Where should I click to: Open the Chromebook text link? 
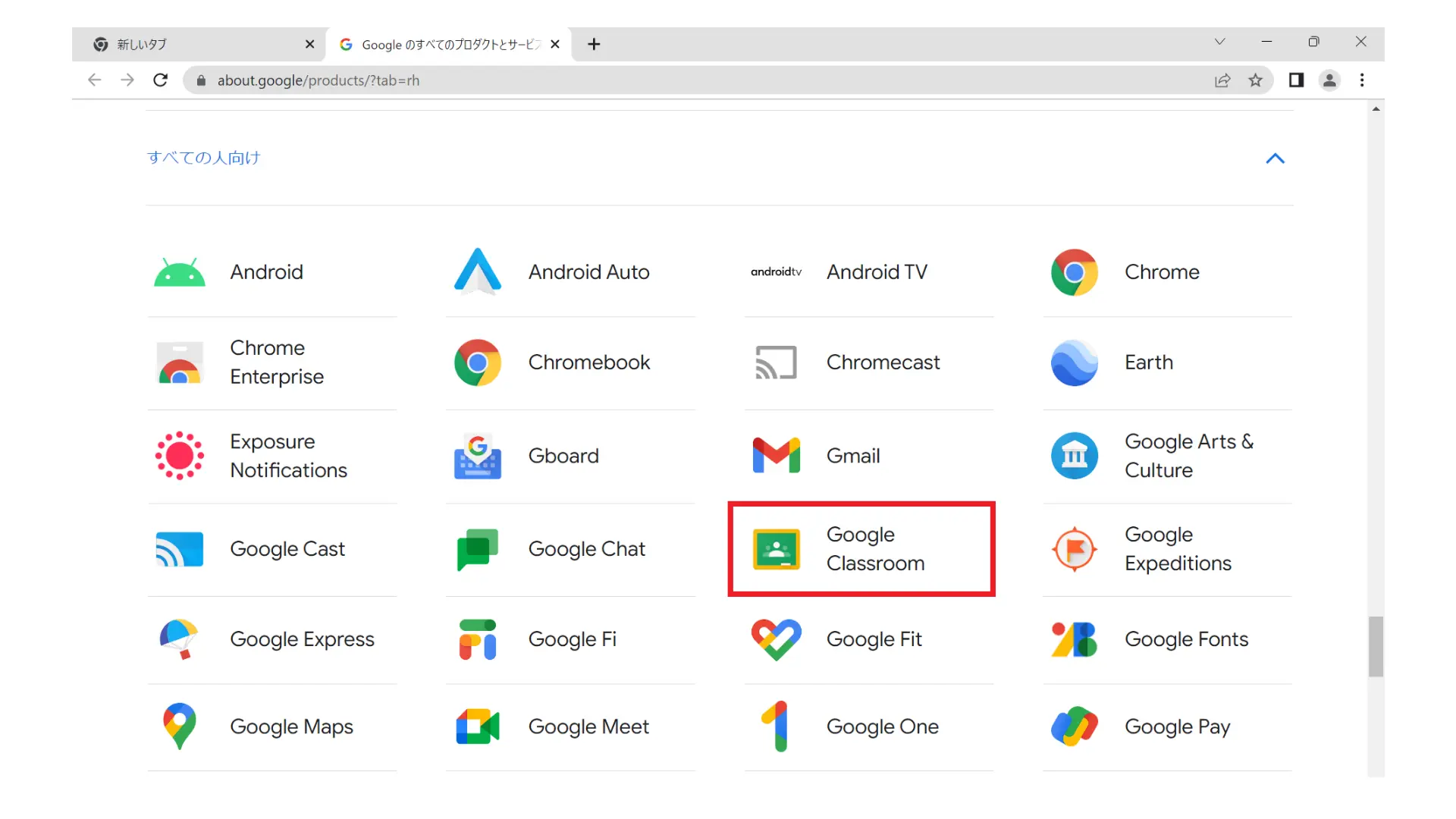tap(589, 362)
